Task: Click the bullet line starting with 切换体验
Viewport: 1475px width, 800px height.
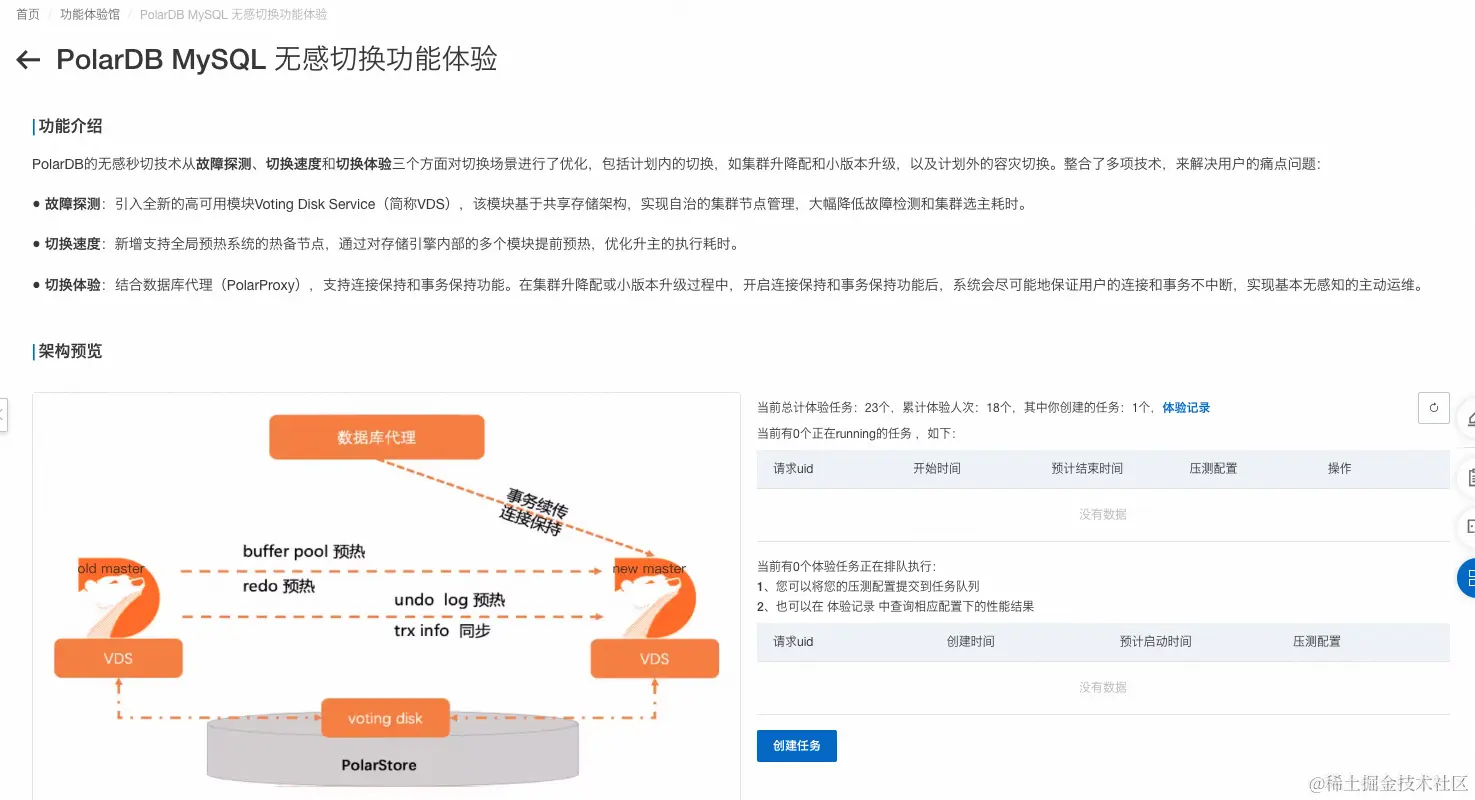Action: click(x=727, y=284)
